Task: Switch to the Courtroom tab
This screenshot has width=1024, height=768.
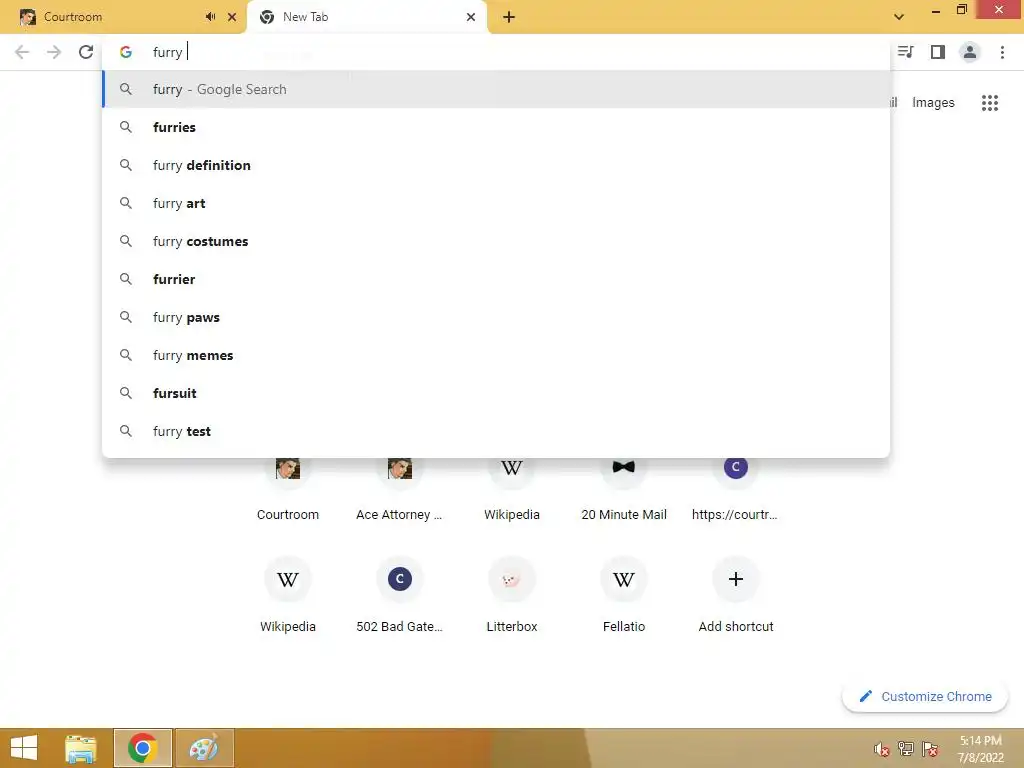Action: (123, 17)
